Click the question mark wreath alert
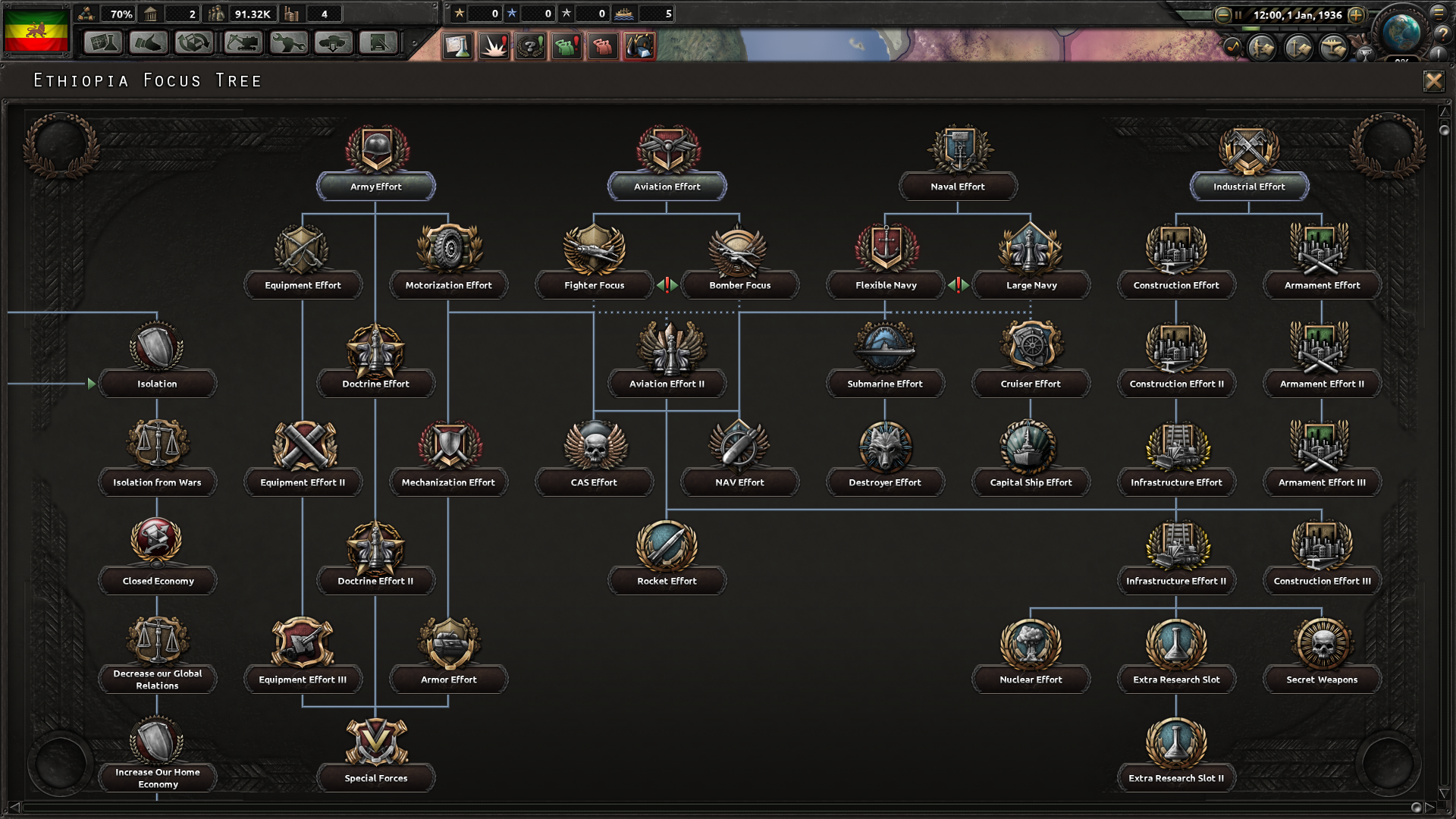This screenshot has height=819, width=1456. point(530,46)
